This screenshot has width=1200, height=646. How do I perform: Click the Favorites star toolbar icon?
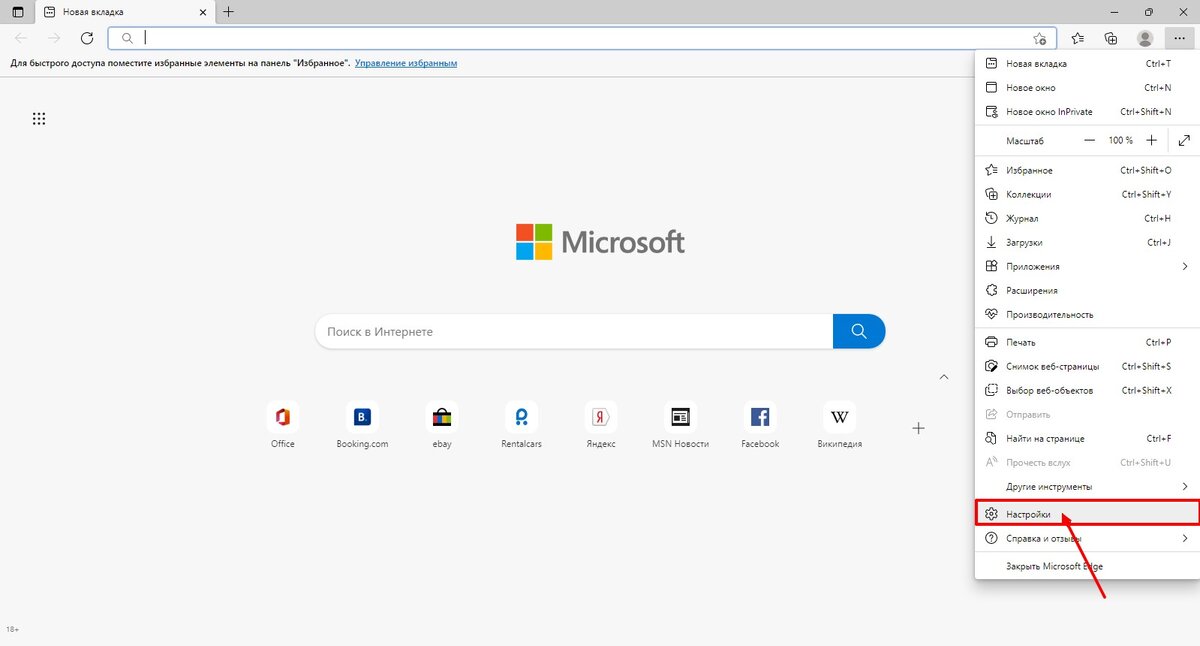coord(1077,38)
